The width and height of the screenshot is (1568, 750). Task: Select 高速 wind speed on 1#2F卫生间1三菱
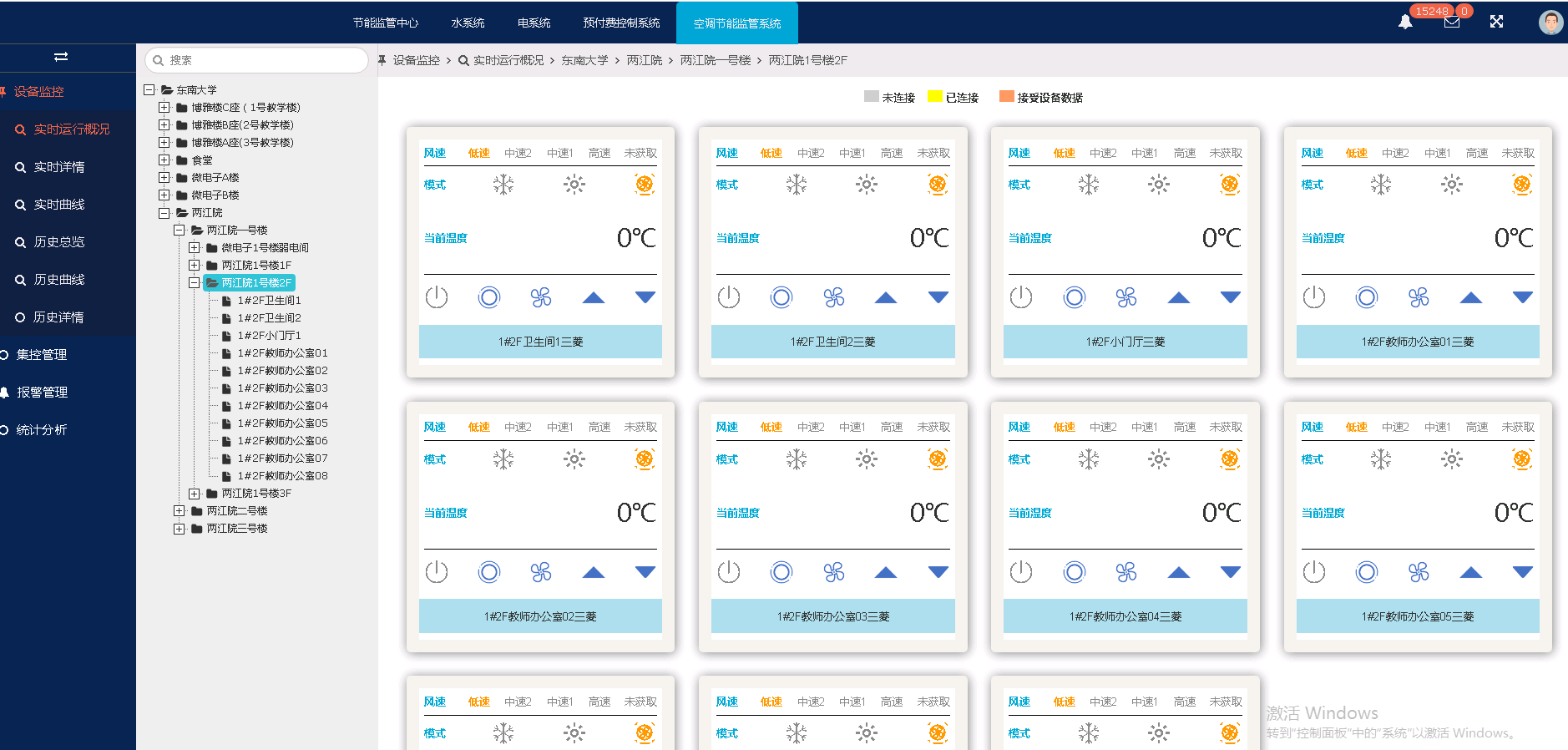coord(599,153)
